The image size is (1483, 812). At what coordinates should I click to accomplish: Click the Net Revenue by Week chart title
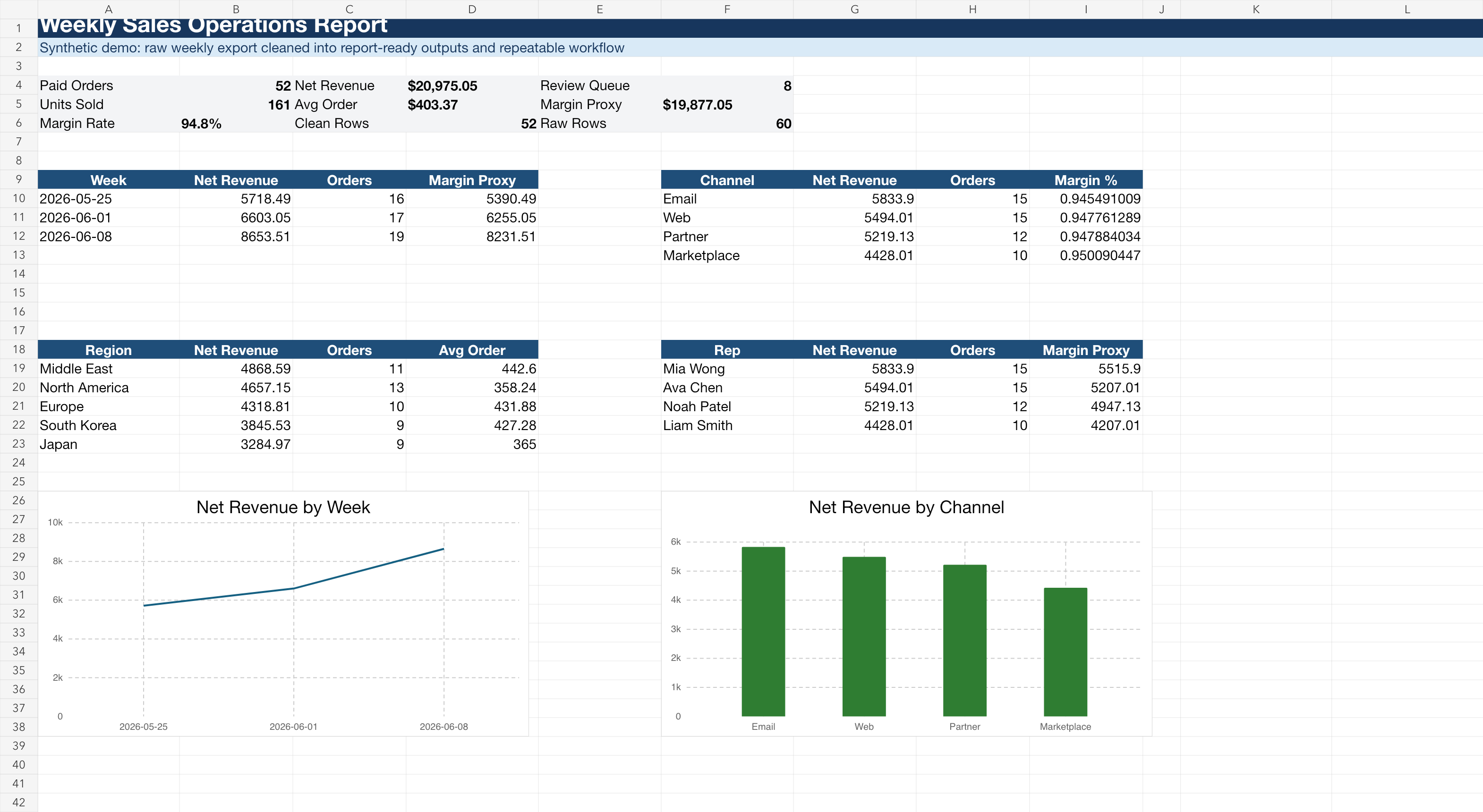coord(283,507)
